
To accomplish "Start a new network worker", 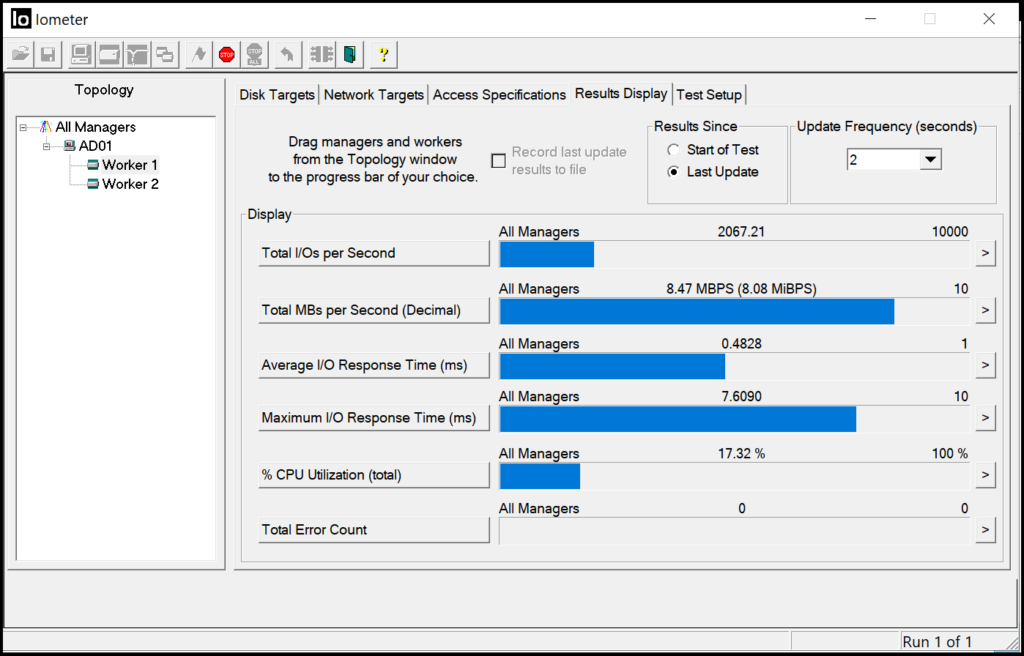I will [x=135, y=54].
